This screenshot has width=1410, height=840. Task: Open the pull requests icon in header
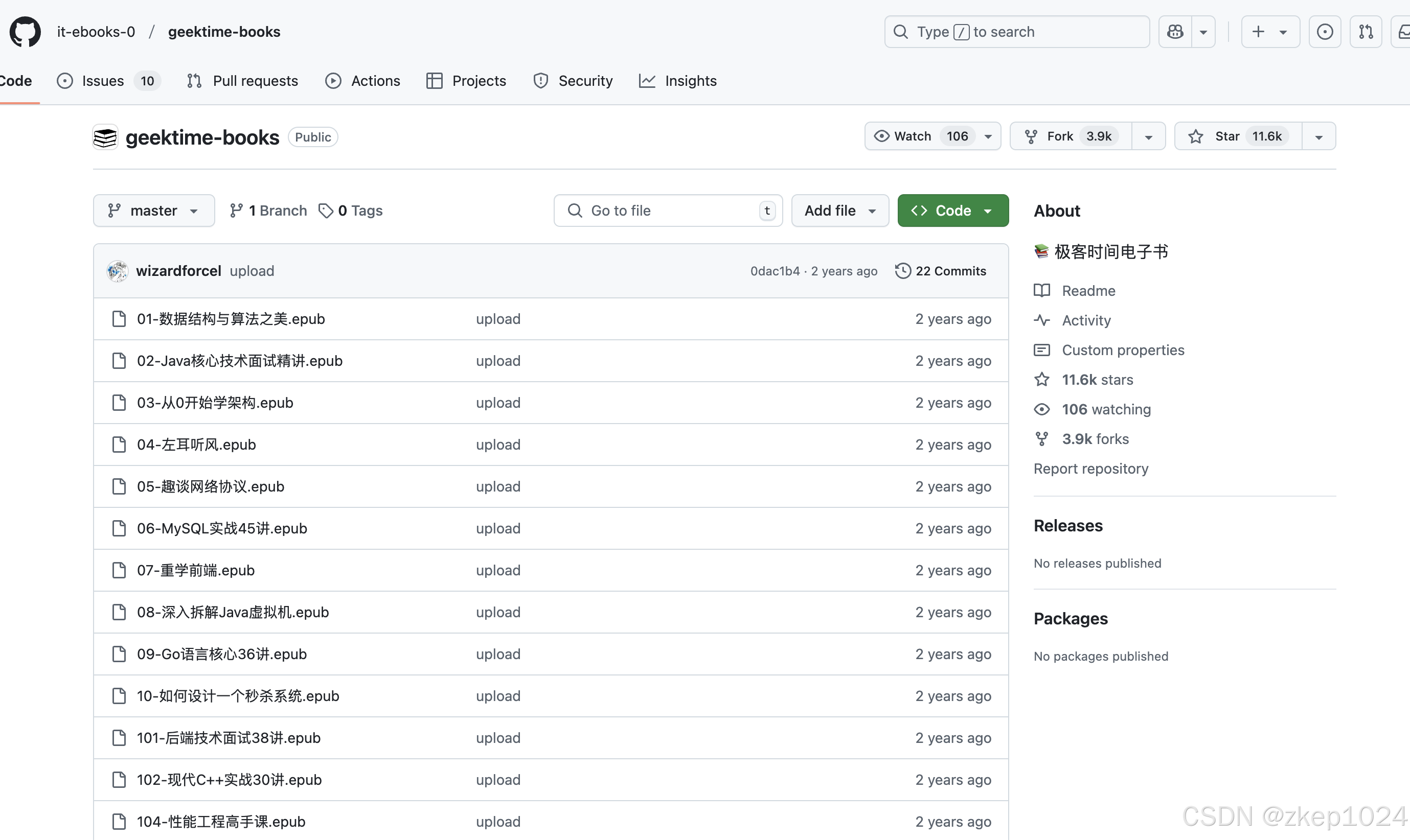coord(1366,32)
